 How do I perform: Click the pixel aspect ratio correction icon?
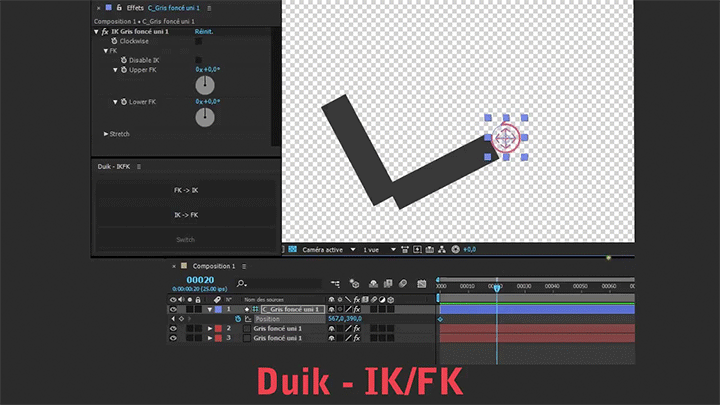click(405, 249)
